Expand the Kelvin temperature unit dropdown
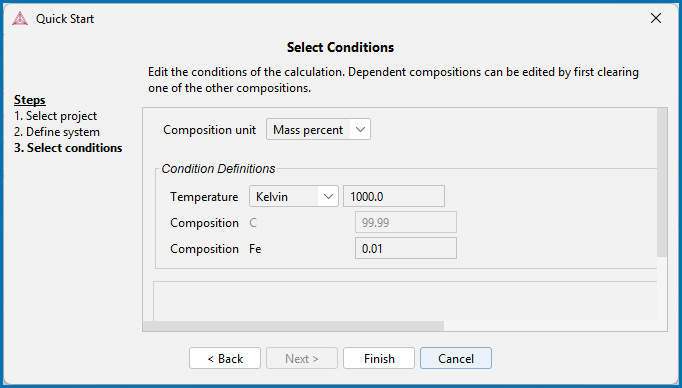The width and height of the screenshot is (682, 388). 294,197
